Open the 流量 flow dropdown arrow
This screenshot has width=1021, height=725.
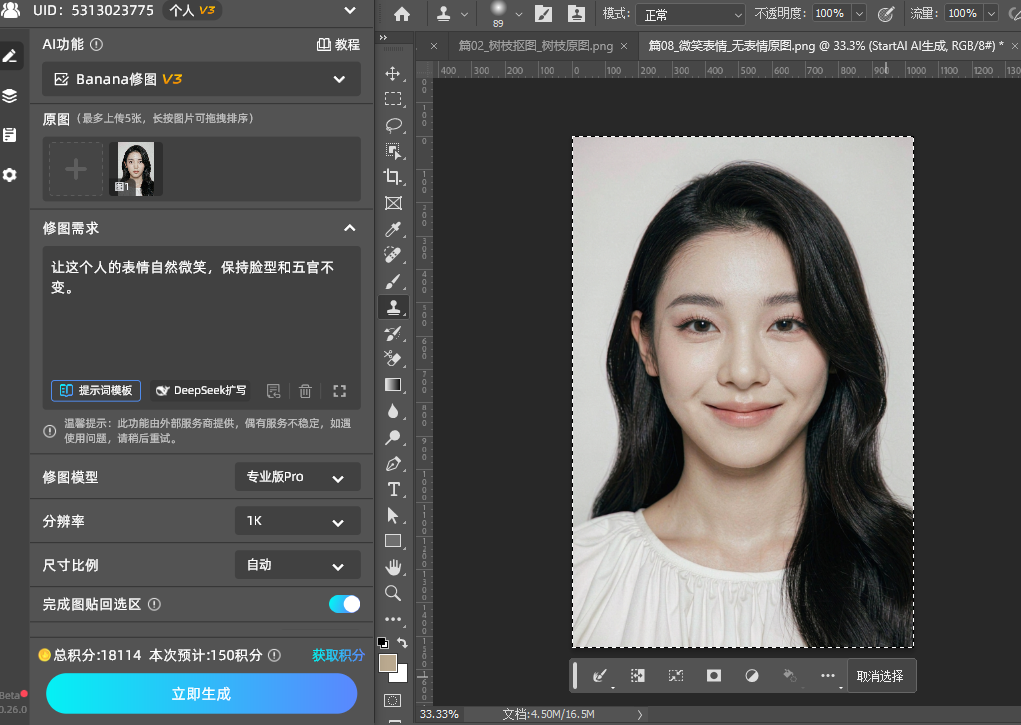pyautogui.click(x=992, y=14)
